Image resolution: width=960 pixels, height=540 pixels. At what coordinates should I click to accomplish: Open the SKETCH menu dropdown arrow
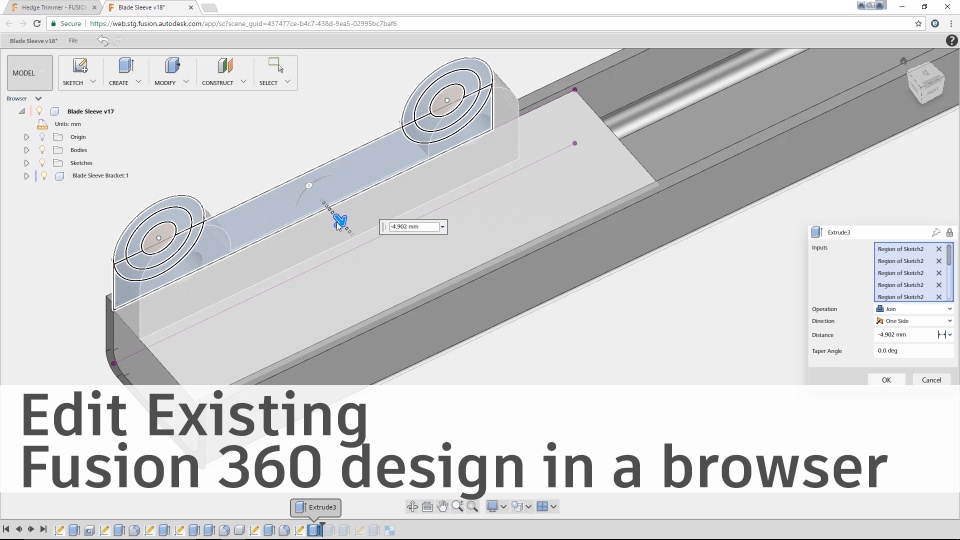pyautogui.click(x=93, y=81)
